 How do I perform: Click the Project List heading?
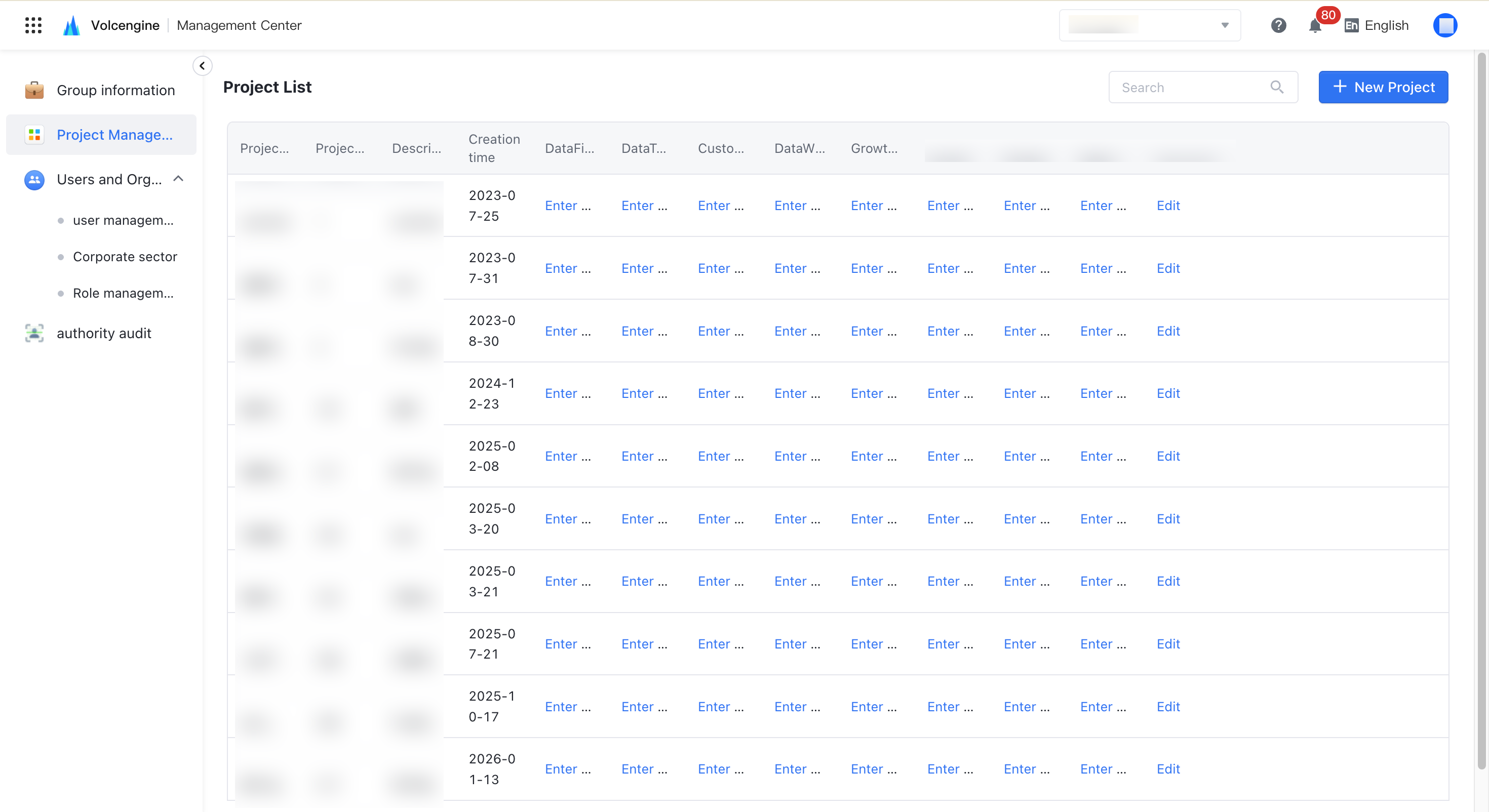[267, 87]
